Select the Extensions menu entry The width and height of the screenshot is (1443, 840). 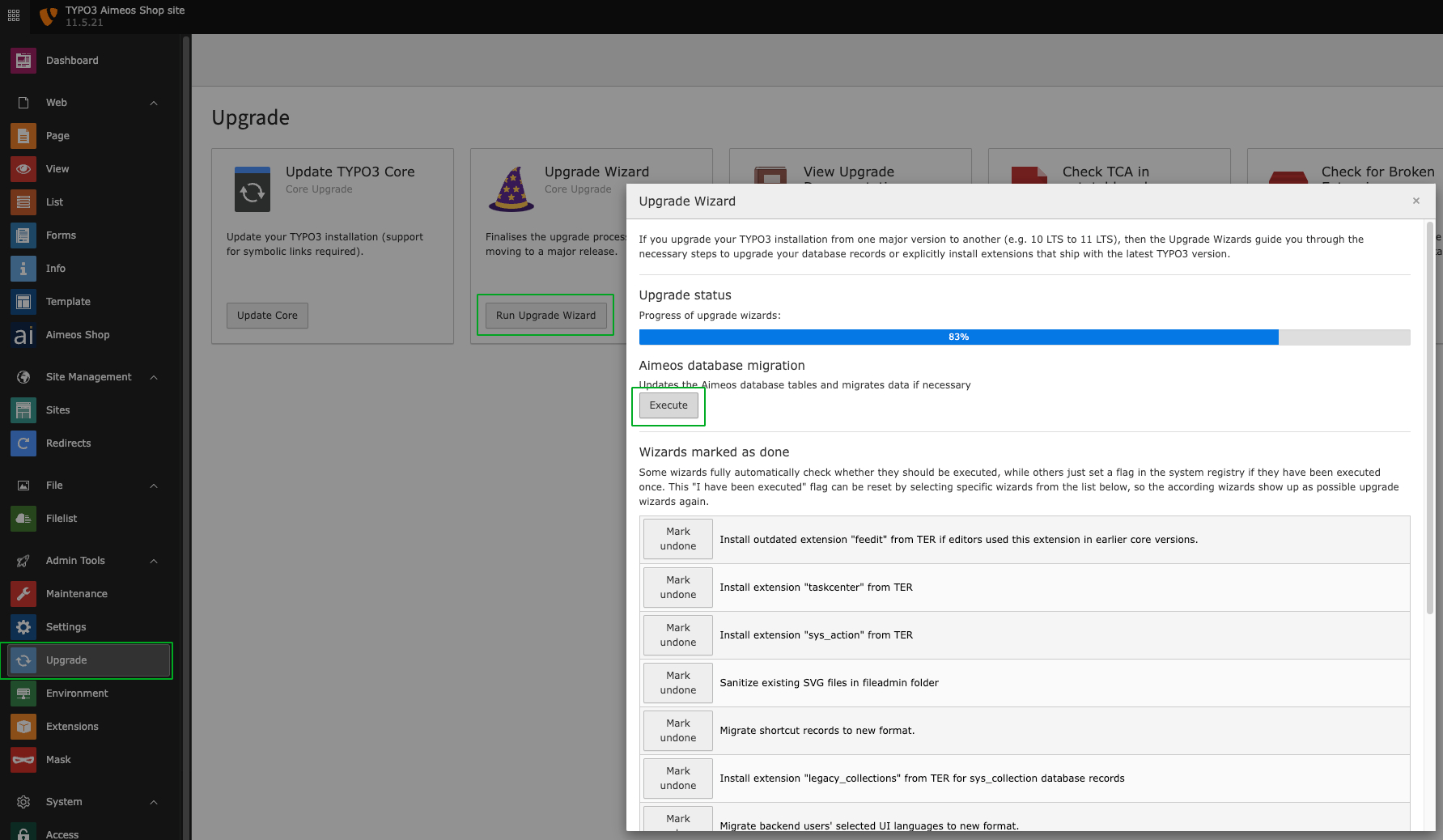point(90,727)
